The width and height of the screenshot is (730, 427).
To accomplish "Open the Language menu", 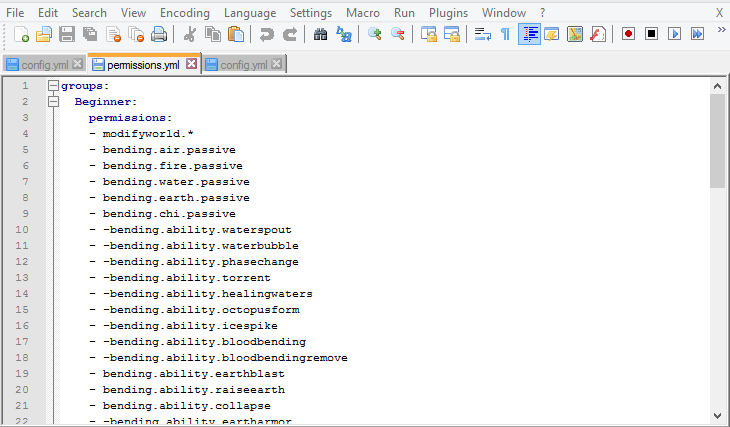I will 250,13.
